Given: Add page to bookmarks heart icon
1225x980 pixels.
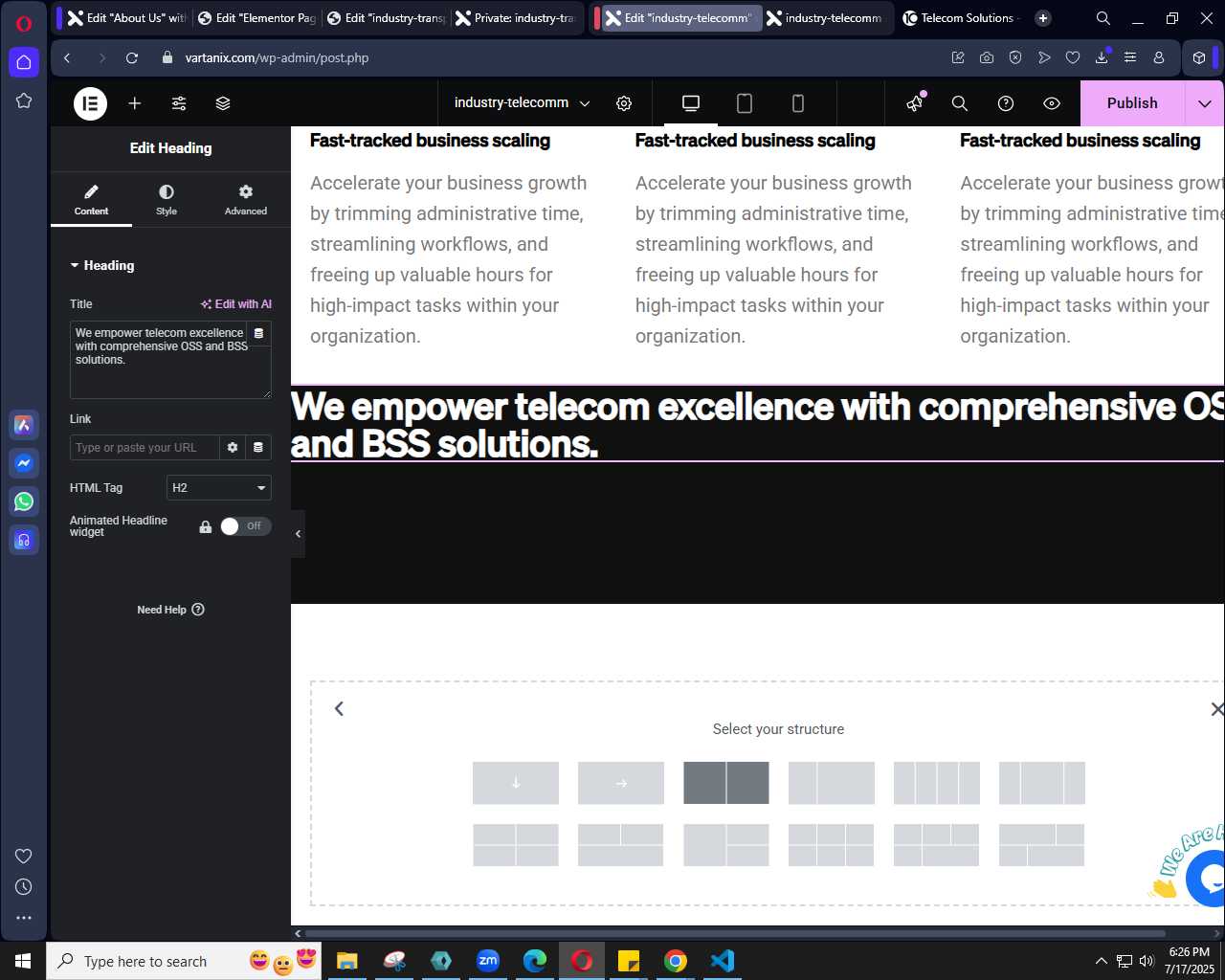Looking at the screenshot, I should 1073,57.
